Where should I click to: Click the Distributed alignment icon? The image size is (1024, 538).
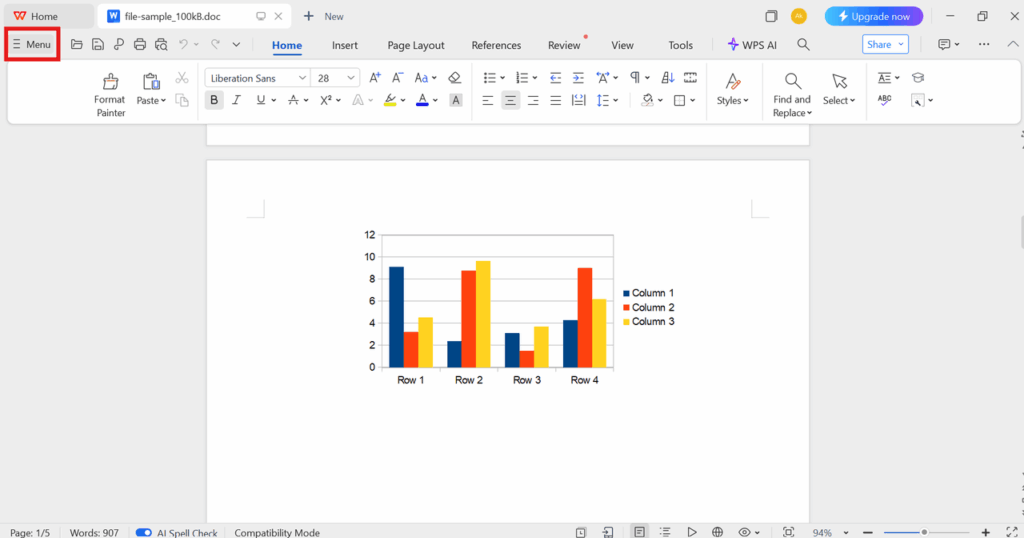pos(578,101)
